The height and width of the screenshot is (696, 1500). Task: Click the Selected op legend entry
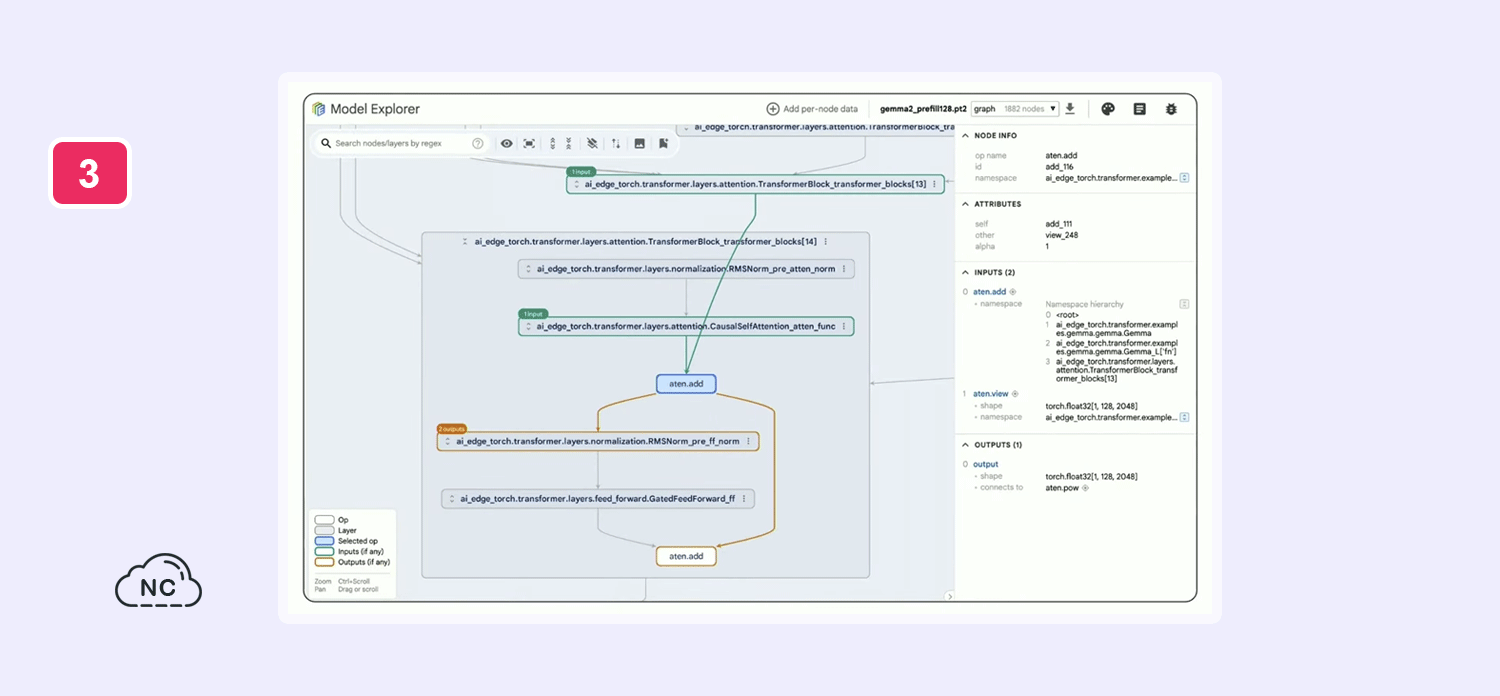coord(346,541)
